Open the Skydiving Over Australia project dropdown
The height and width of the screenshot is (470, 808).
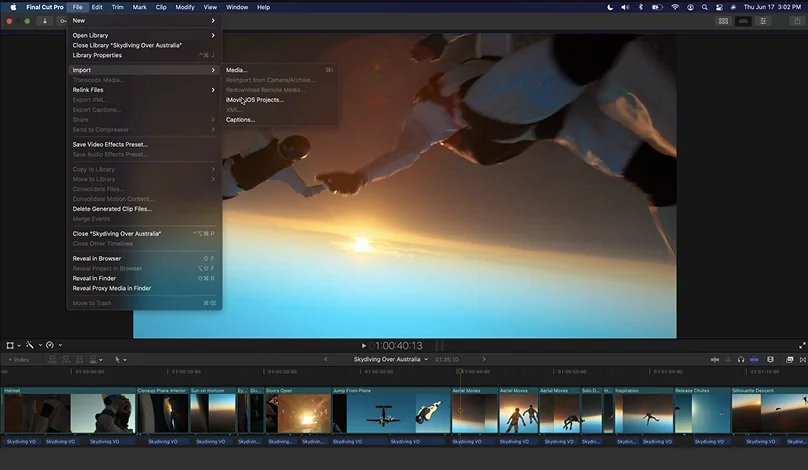pos(391,359)
